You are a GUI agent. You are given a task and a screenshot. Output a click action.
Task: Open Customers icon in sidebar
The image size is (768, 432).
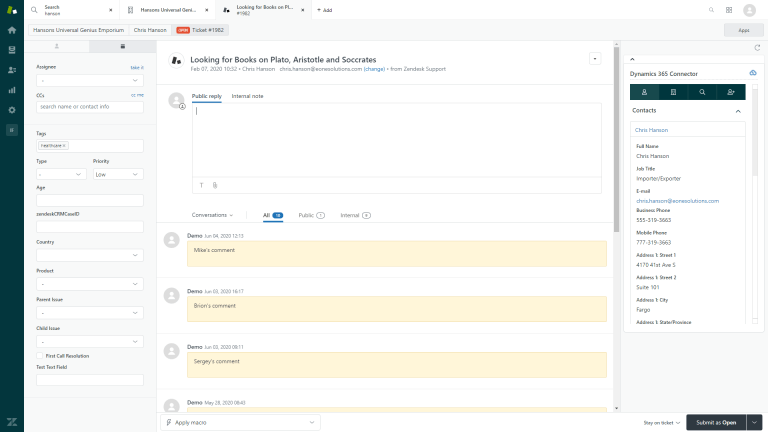12,70
